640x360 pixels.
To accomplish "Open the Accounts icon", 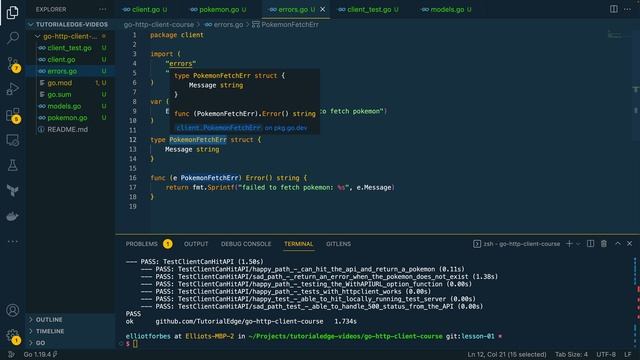I will pyautogui.click(x=12, y=310).
